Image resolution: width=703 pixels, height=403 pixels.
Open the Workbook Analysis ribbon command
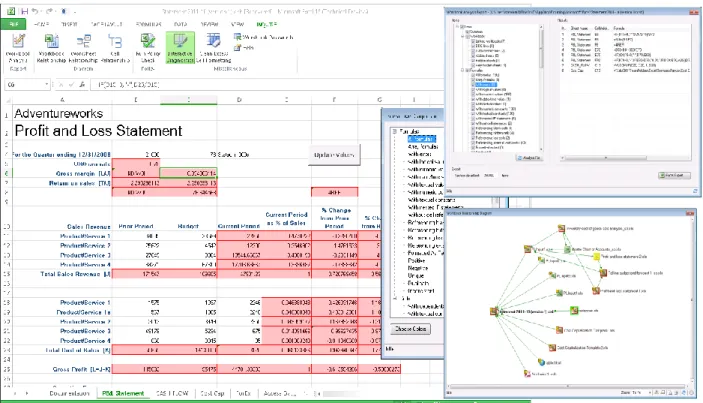pyautogui.click(x=18, y=48)
